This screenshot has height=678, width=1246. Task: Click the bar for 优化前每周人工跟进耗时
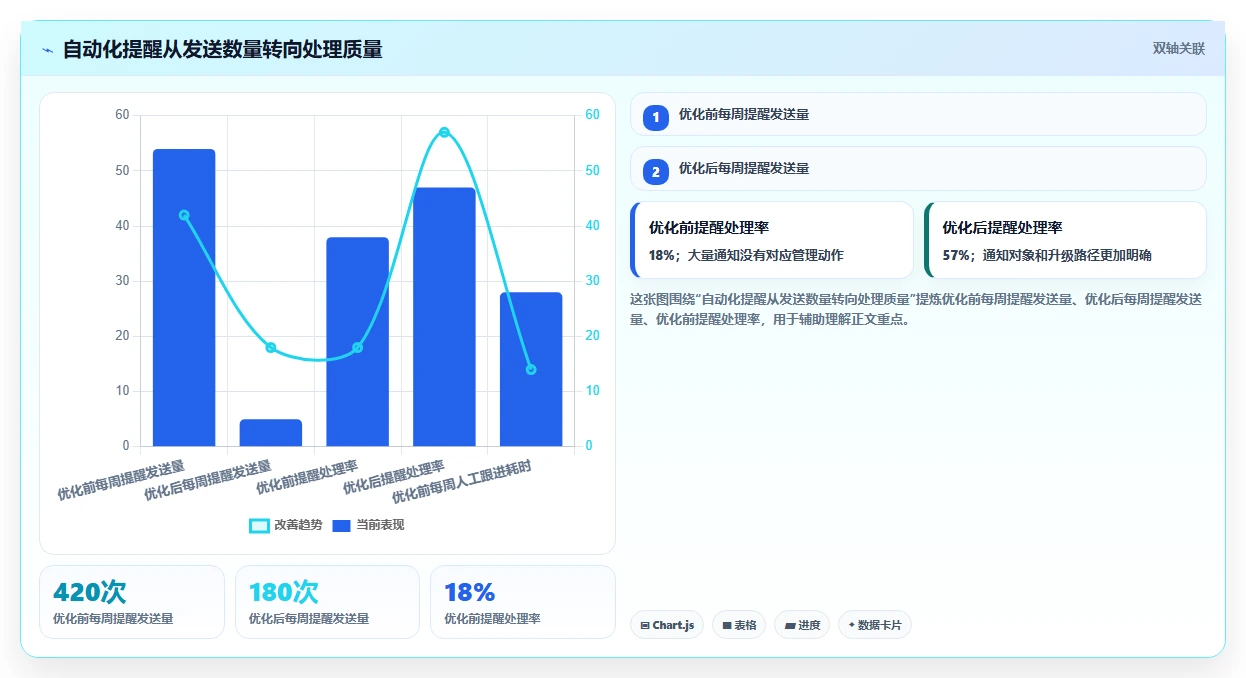click(x=531, y=369)
